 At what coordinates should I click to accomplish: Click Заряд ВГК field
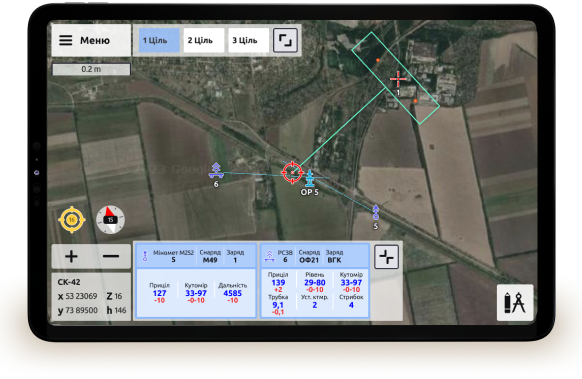(334, 256)
